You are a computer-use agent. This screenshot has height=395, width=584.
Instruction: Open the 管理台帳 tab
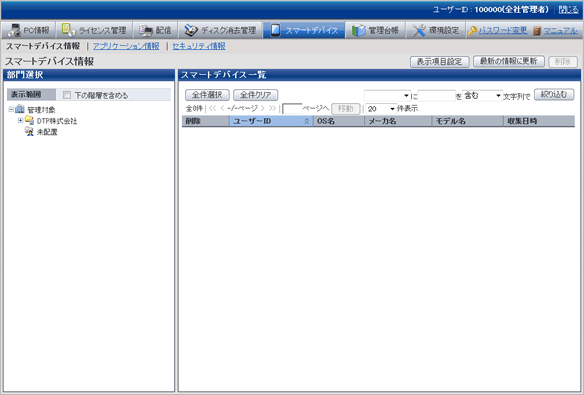pyautogui.click(x=375, y=30)
